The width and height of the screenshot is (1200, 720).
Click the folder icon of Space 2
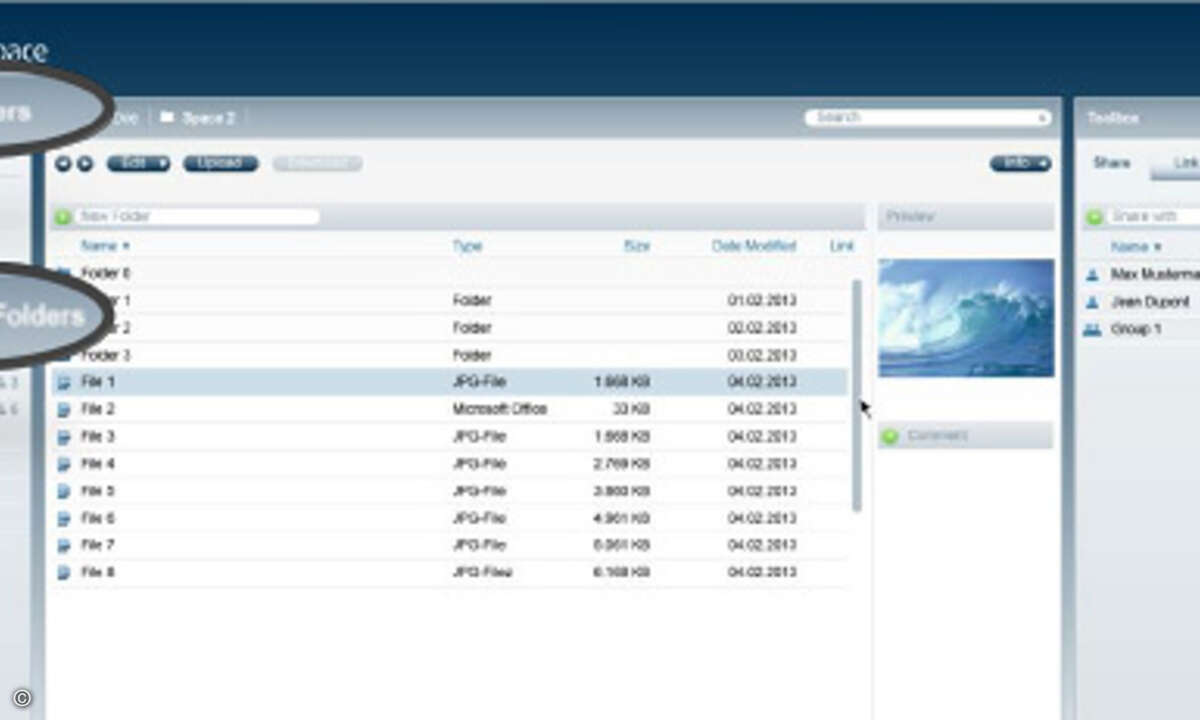[167, 118]
